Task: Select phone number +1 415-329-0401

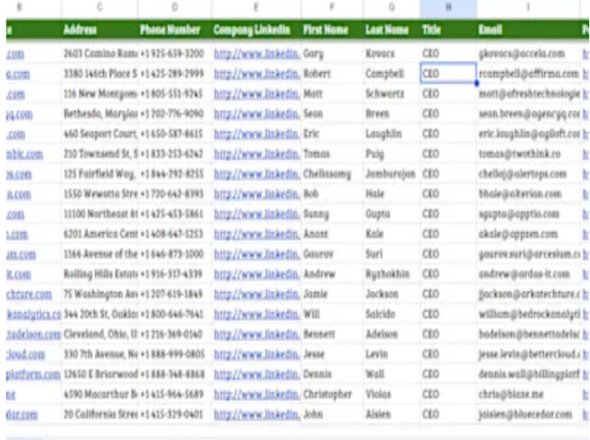Action: (x=172, y=414)
